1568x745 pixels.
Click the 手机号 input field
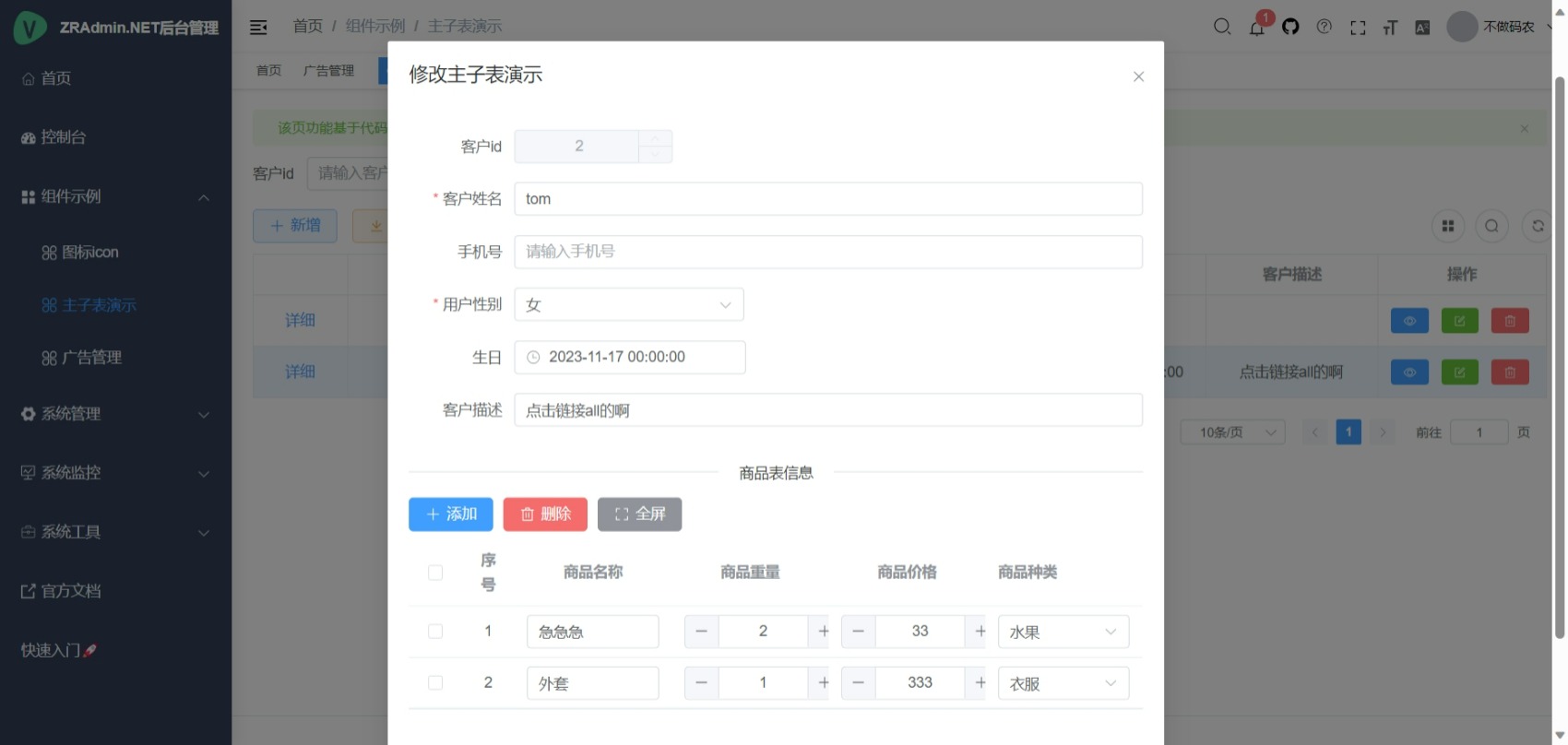point(827,252)
